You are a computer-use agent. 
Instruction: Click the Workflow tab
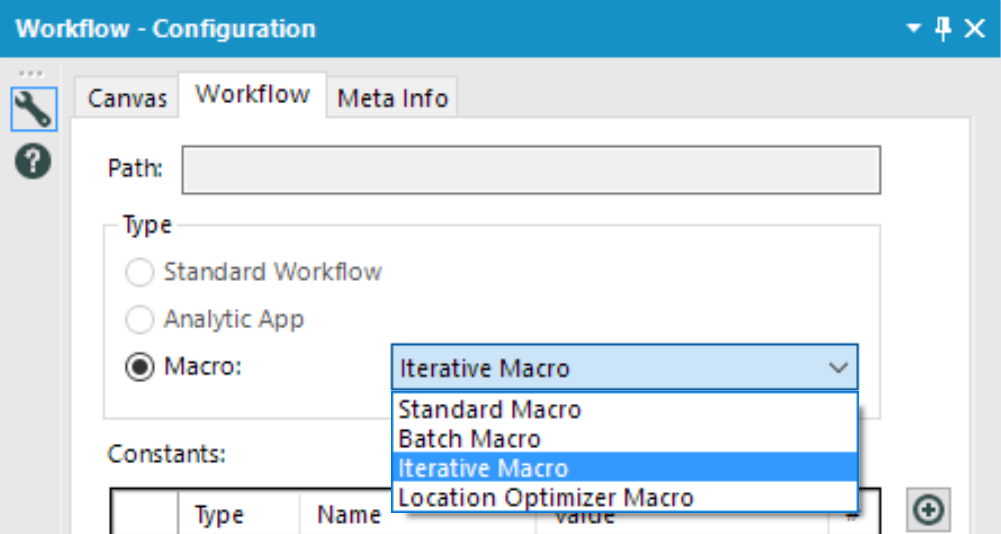click(x=252, y=95)
